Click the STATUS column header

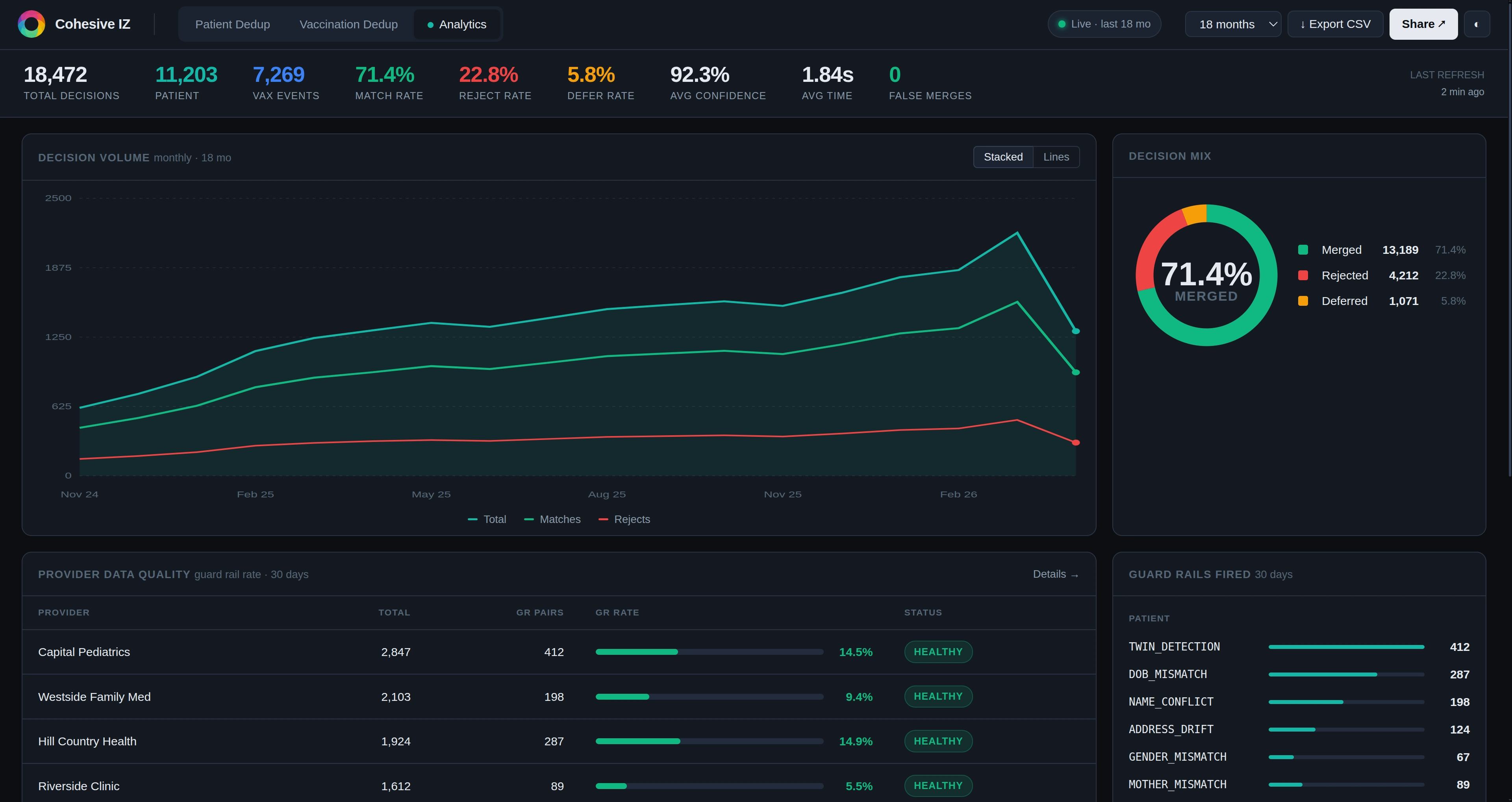click(x=923, y=612)
